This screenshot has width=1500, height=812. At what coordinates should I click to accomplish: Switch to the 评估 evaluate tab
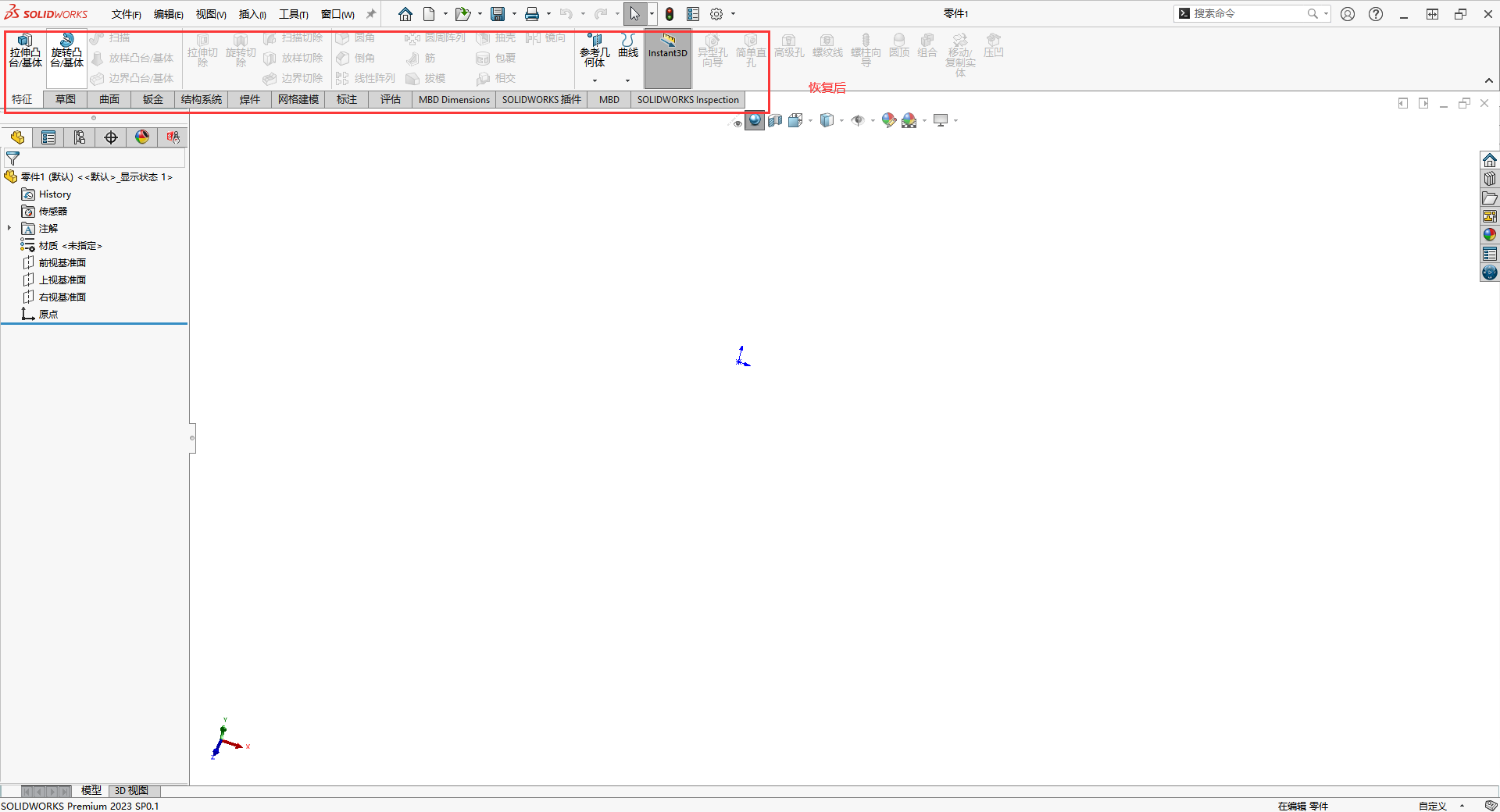391,100
